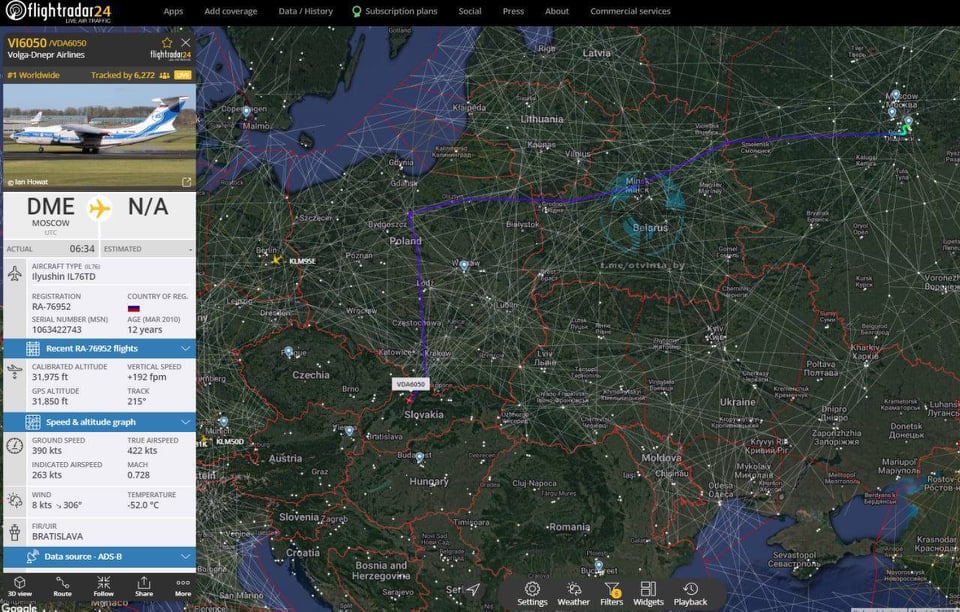Add VI6050 flight to favorites star

(167, 43)
